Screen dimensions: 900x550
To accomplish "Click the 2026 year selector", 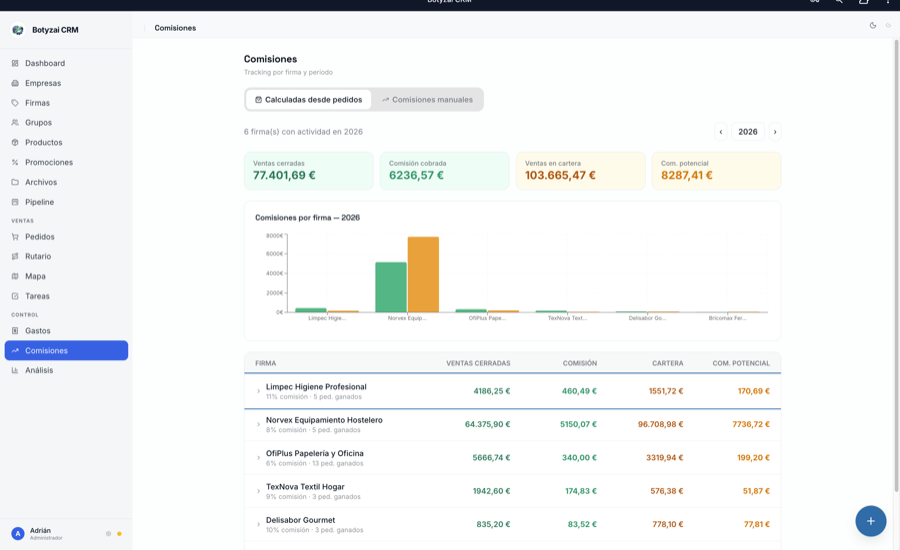I will (x=747, y=131).
